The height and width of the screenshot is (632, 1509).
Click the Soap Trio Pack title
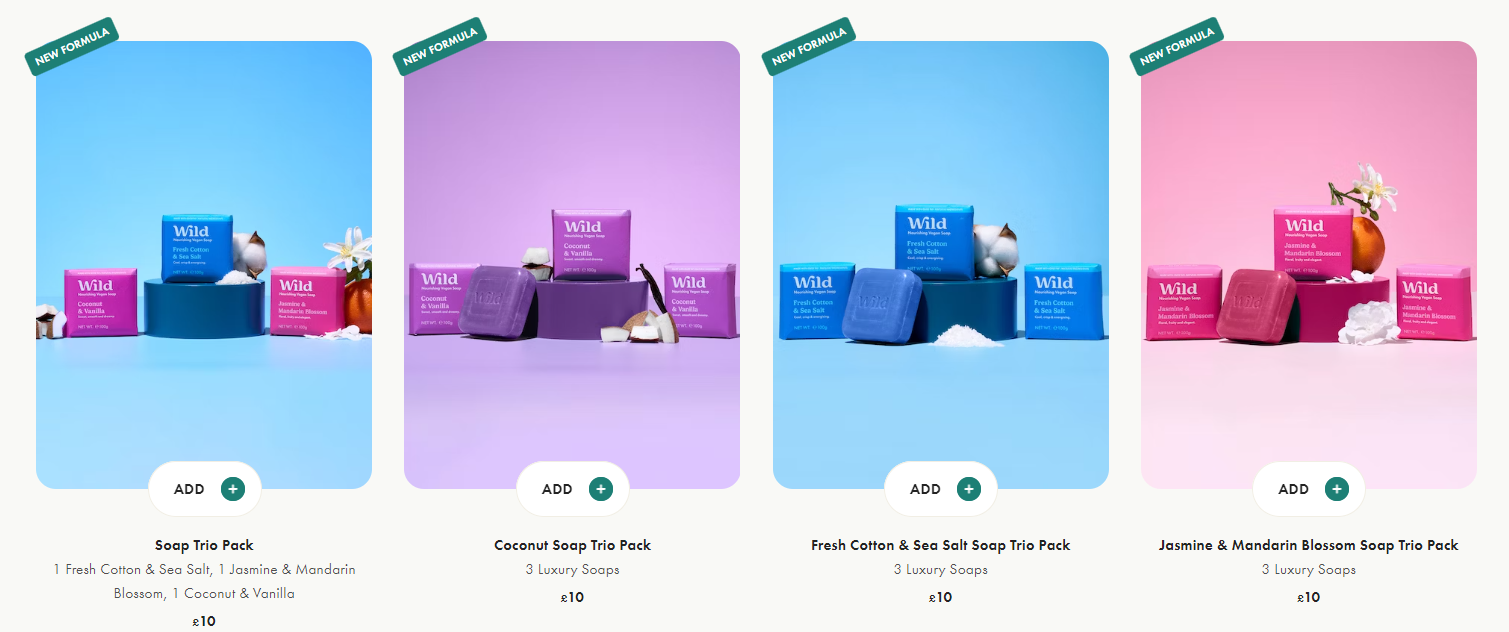pyautogui.click(x=204, y=545)
